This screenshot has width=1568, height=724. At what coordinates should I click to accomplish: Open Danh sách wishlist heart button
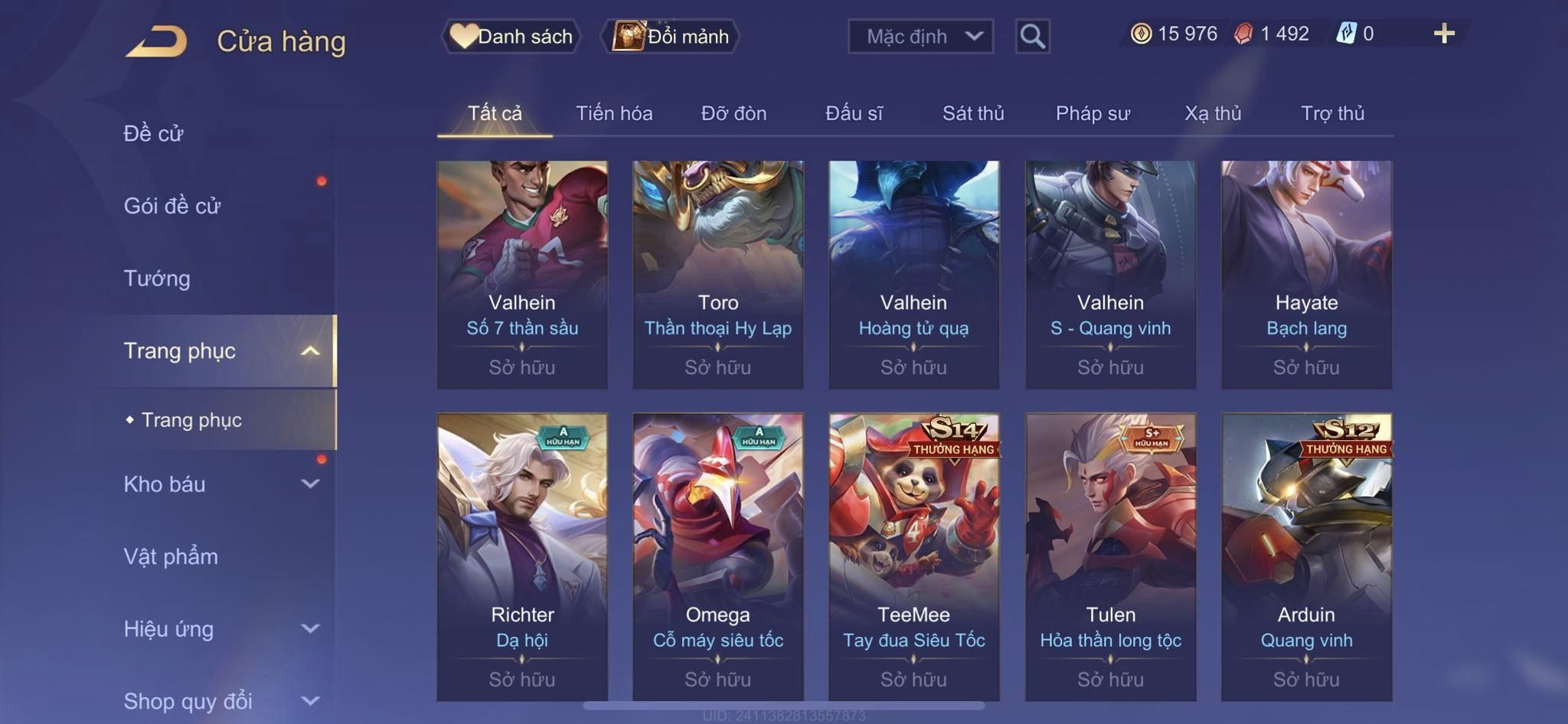point(511,36)
